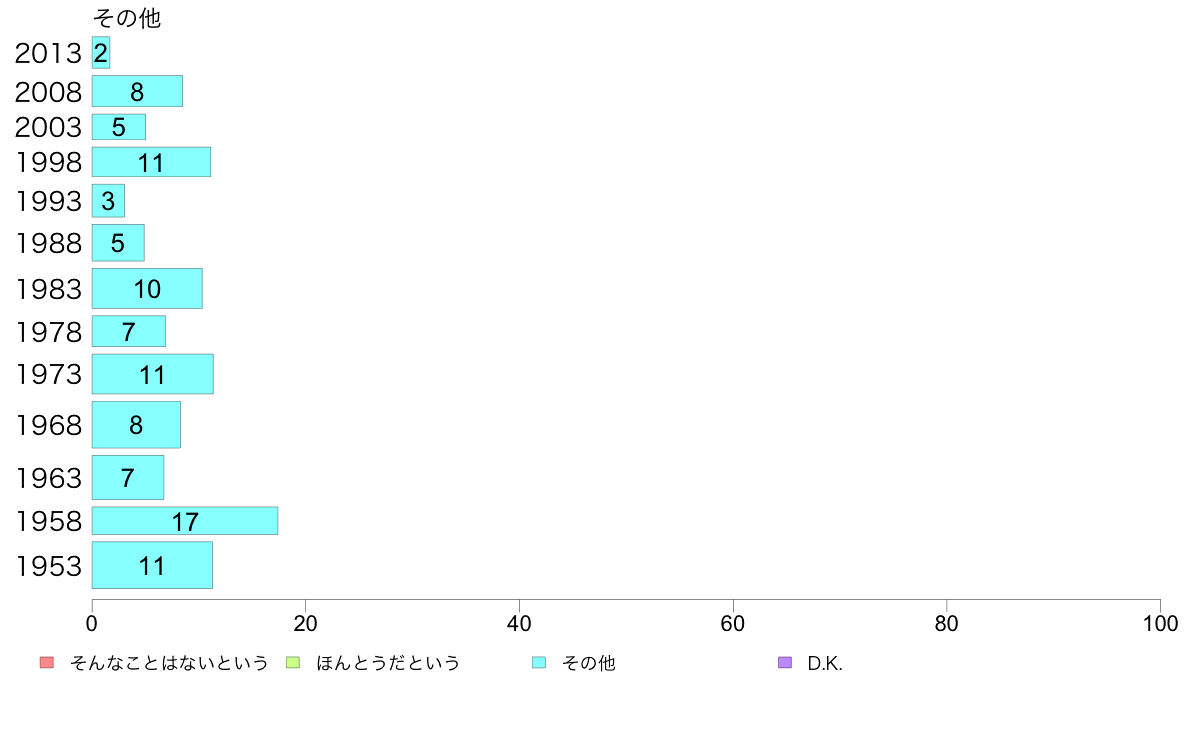1188x736 pixels.
Task: Click the 40 tick on the x-axis
Action: pyautogui.click(x=519, y=624)
